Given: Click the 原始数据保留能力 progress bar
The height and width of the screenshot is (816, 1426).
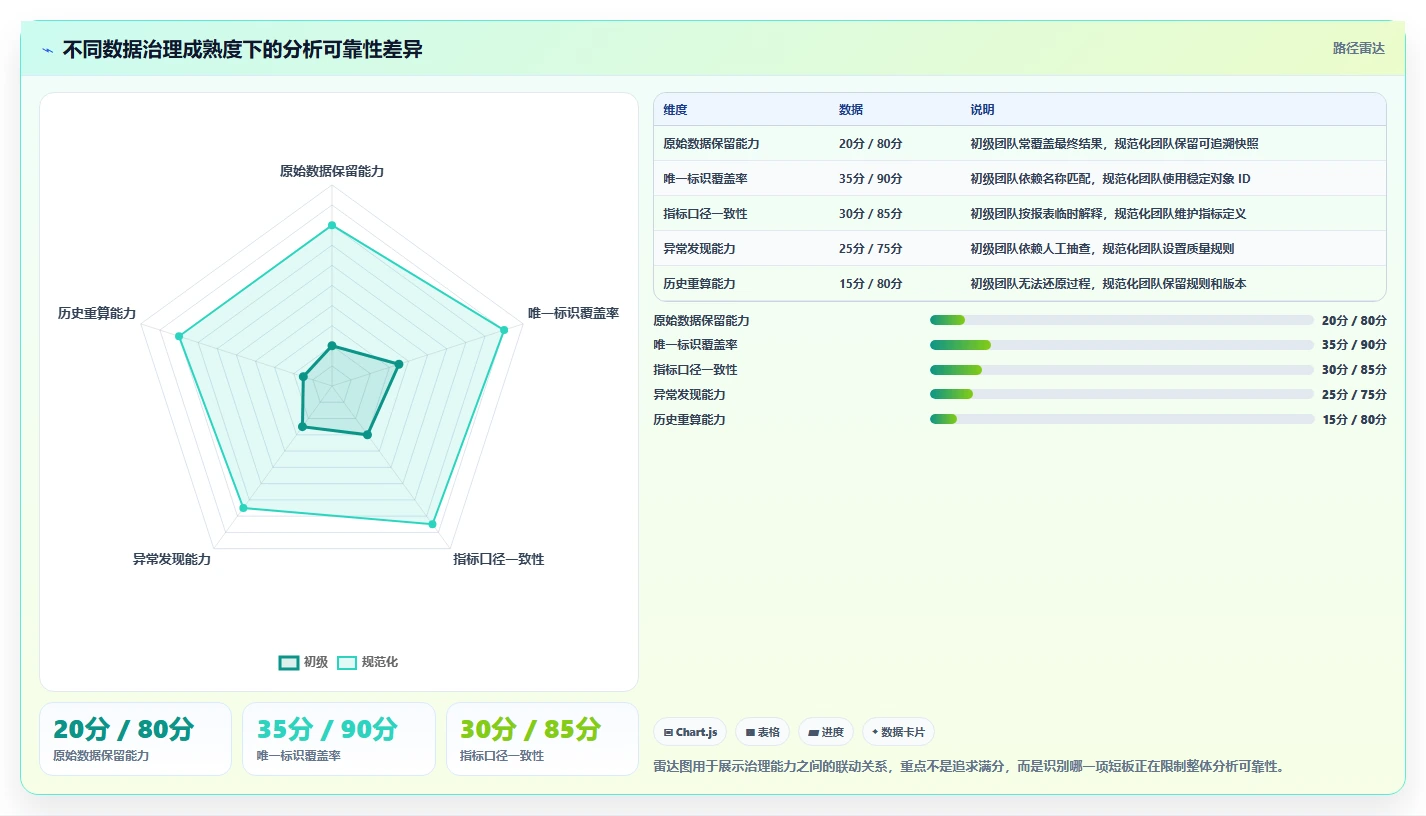Looking at the screenshot, I should coord(1121,320).
